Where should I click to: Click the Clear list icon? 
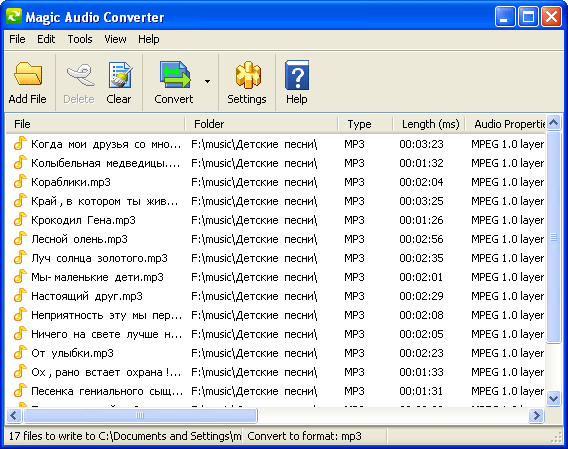pyautogui.click(x=120, y=75)
